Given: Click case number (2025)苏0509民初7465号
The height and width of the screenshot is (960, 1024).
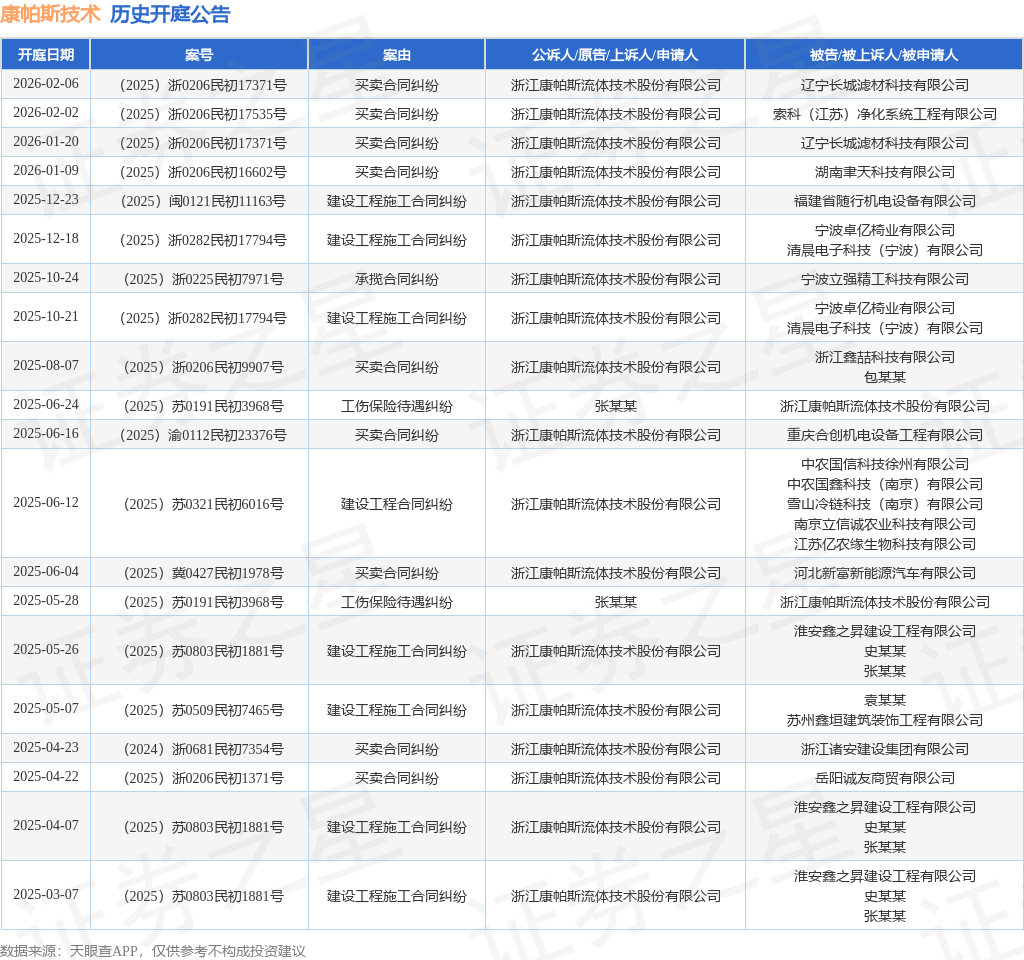Looking at the screenshot, I should click(203, 711).
